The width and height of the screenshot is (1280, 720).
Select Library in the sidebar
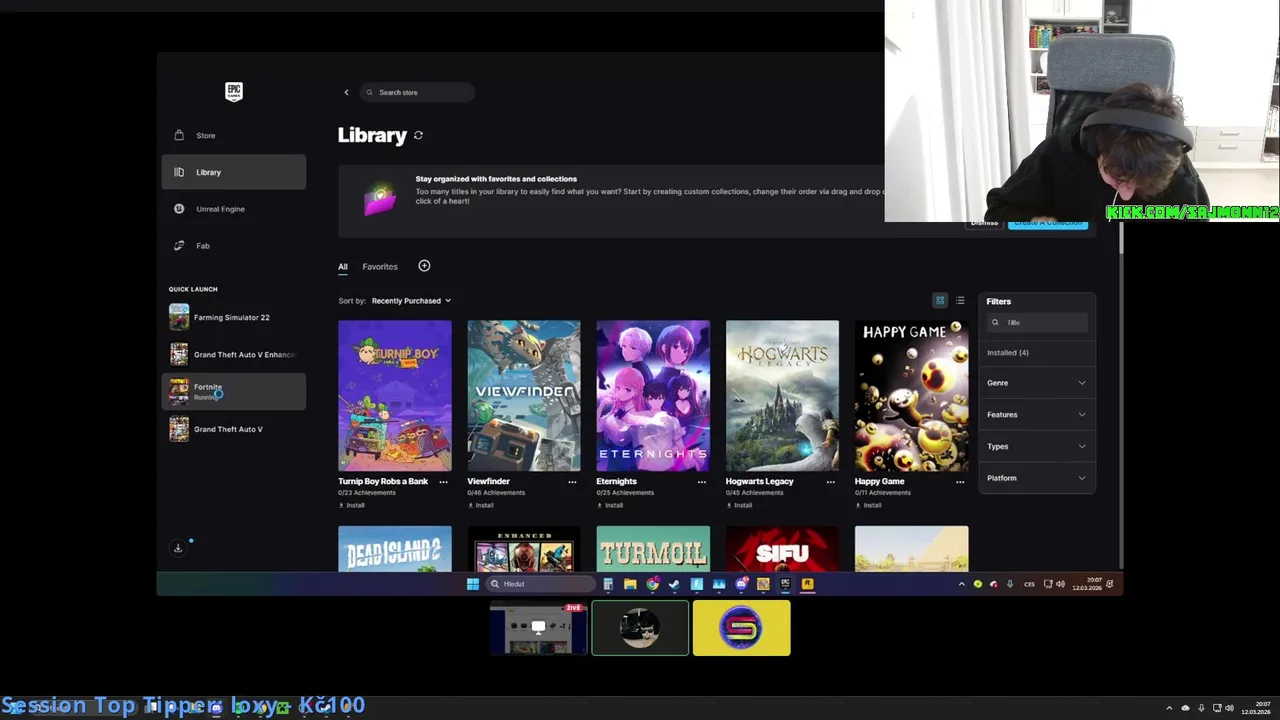point(234,172)
